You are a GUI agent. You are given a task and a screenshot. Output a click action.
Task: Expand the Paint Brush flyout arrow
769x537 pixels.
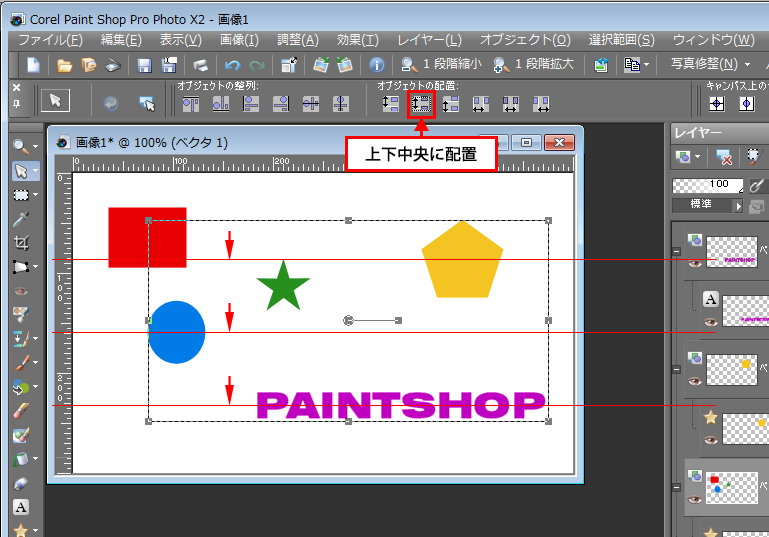[35, 362]
